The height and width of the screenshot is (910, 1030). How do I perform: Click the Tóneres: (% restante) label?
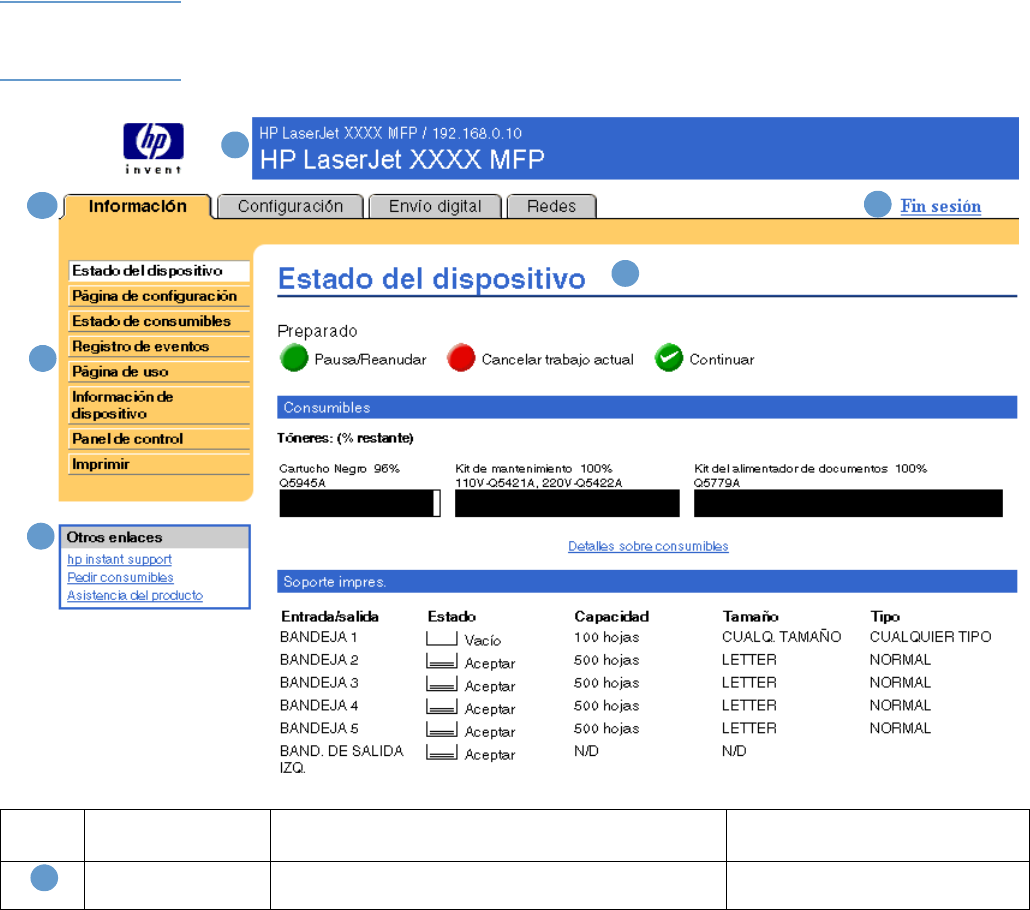click(346, 438)
